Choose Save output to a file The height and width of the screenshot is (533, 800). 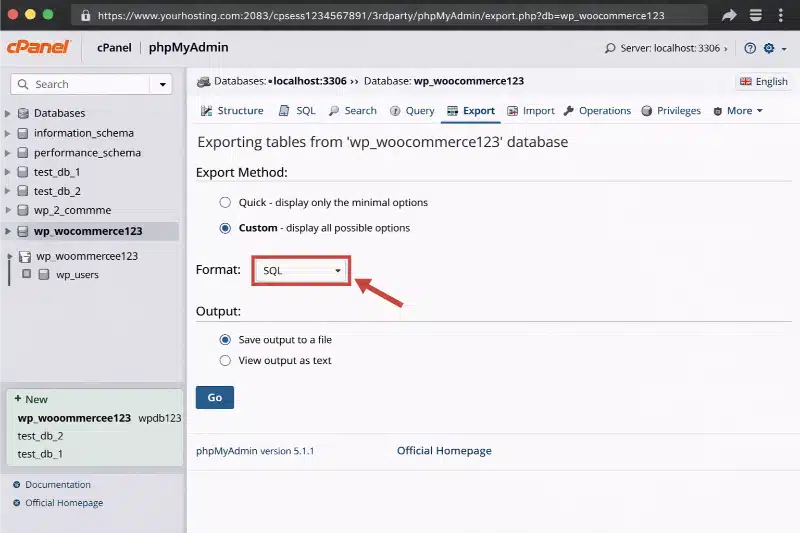(225, 340)
